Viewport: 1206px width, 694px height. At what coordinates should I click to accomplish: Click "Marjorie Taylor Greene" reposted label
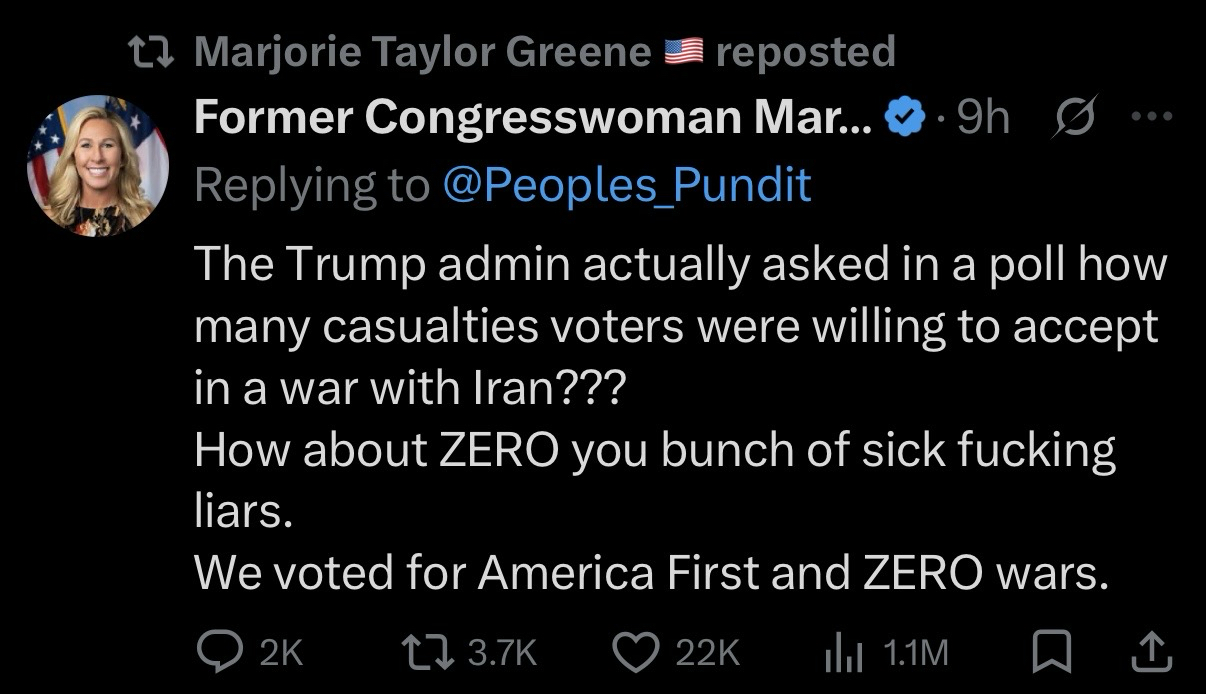[x=421, y=51]
